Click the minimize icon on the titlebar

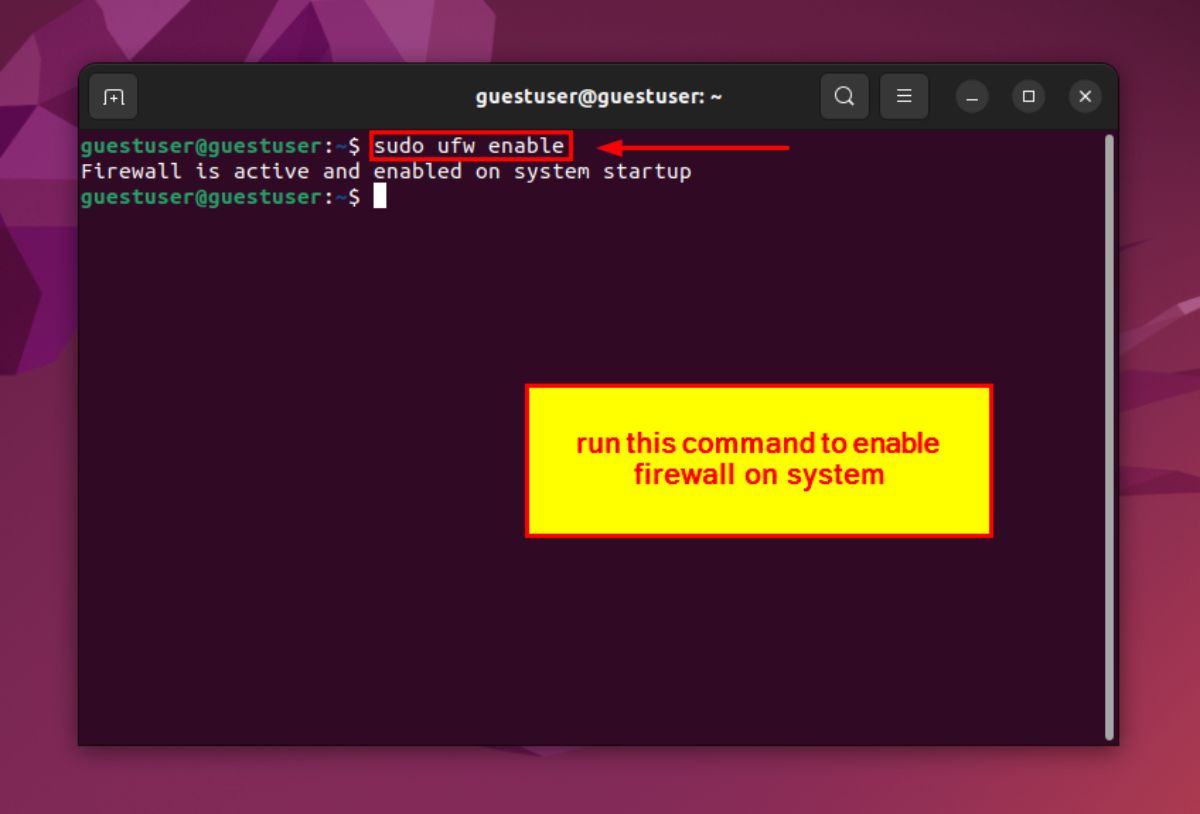[x=972, y=96]
